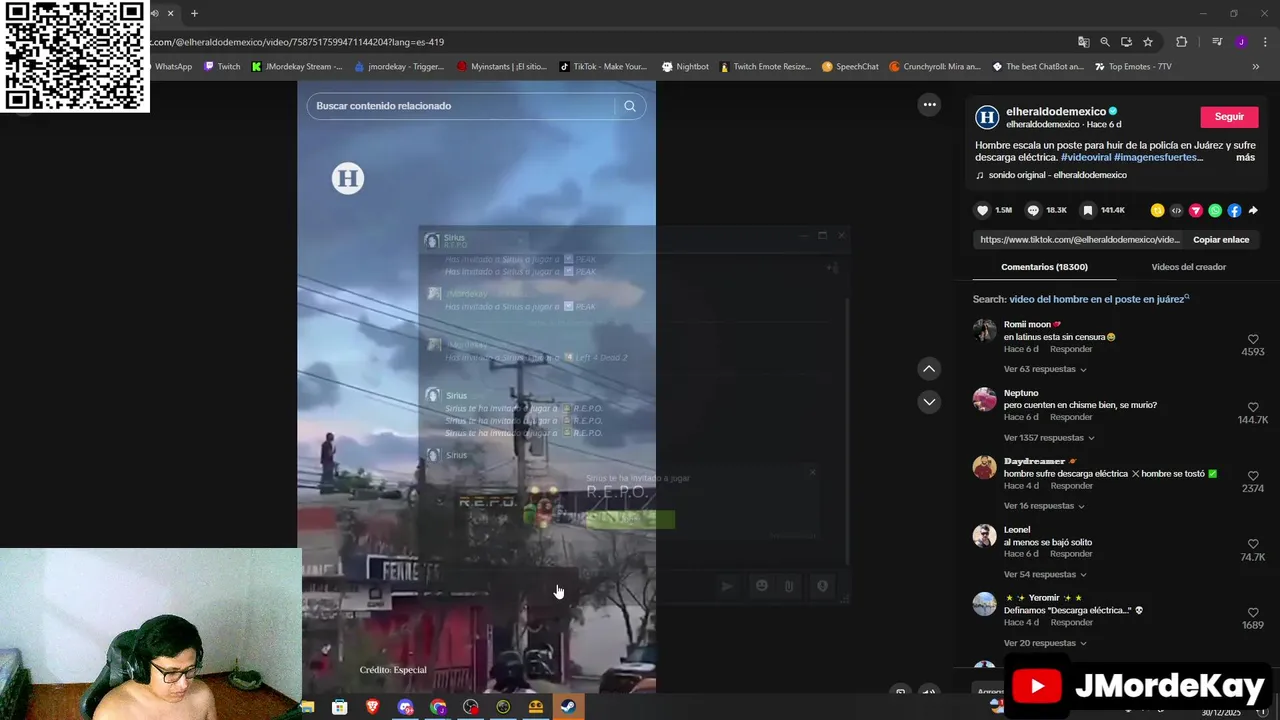
Task: Open the three-dots video options menu
Action: click(929, 104)
